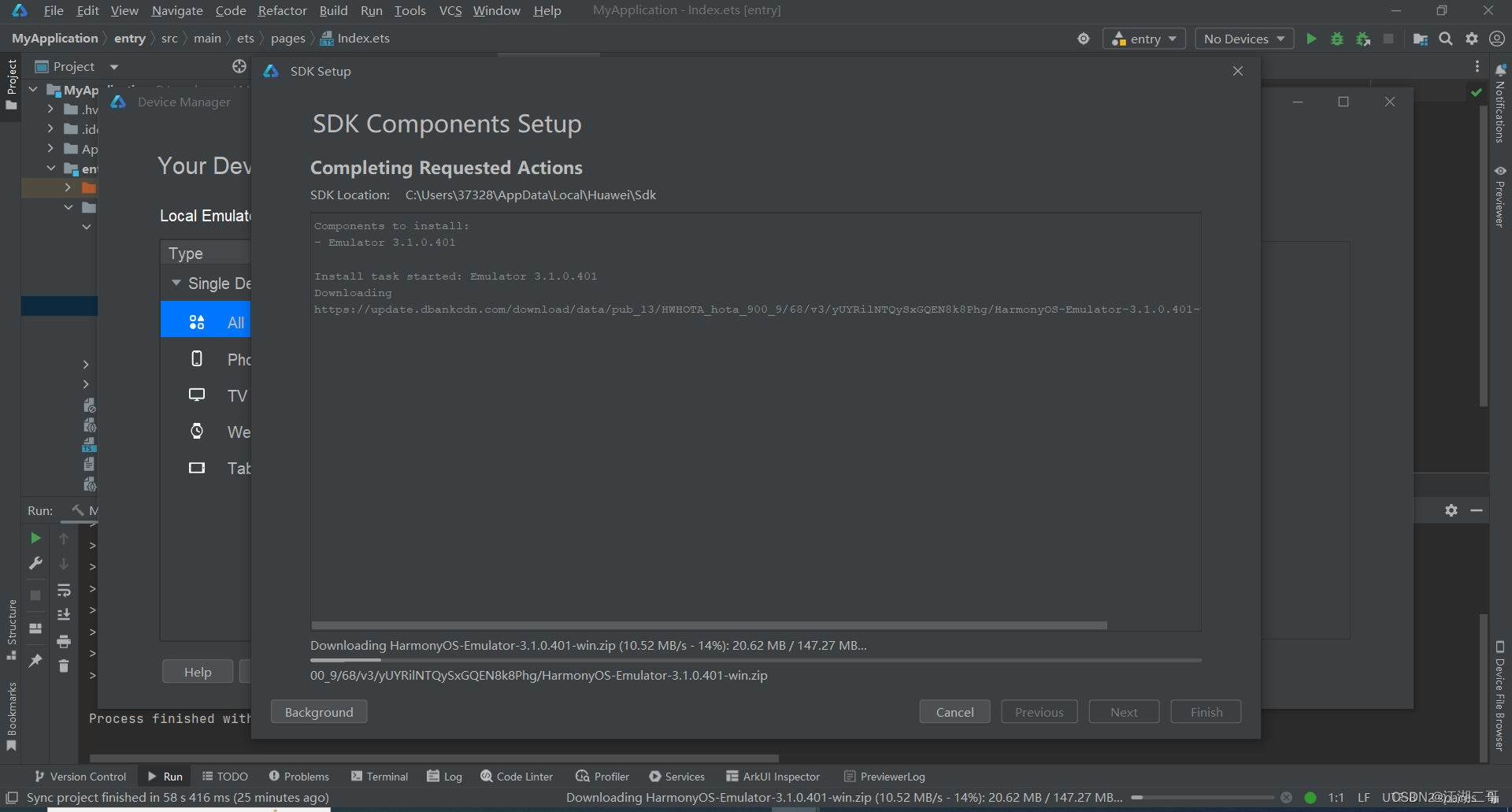Expand the Ap folder node
The width and height of the screenshot is (1512, 812).
[50, 148]
